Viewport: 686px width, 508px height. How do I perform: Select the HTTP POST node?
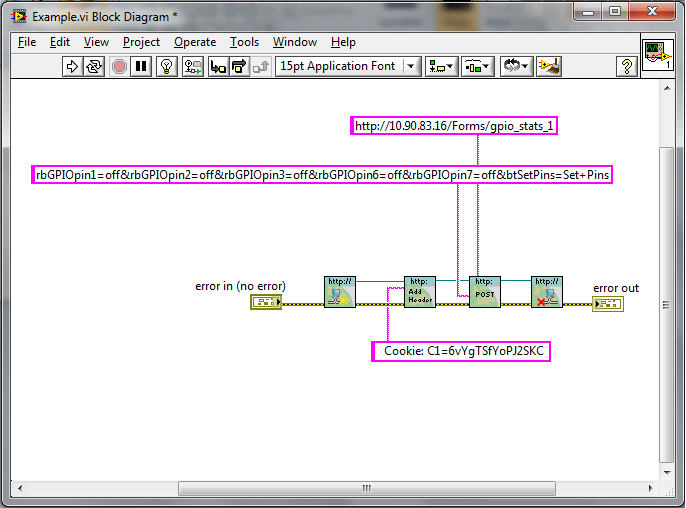coord(485,292)
